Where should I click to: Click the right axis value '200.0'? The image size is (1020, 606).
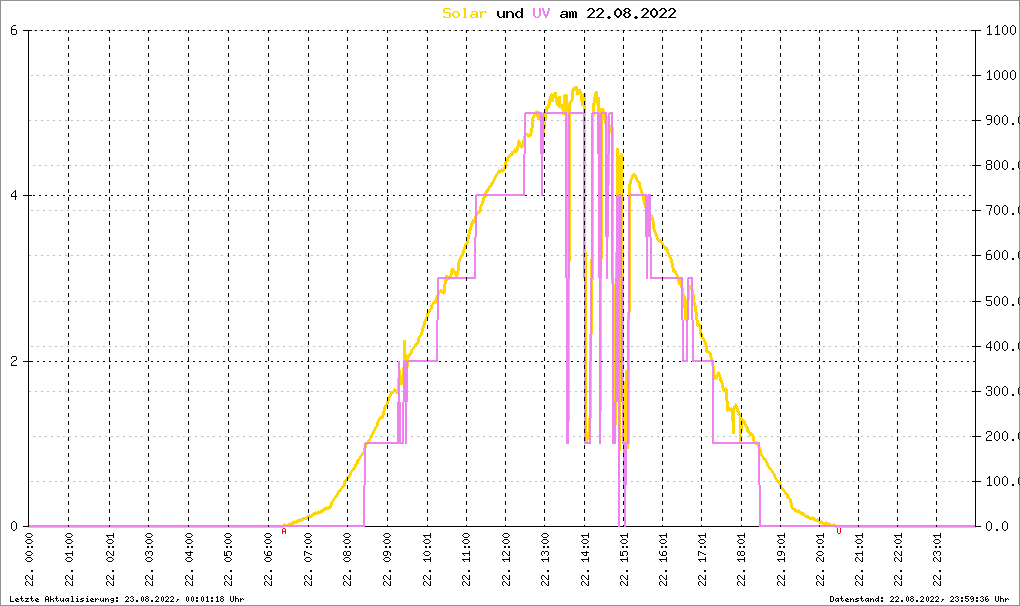1002,436
